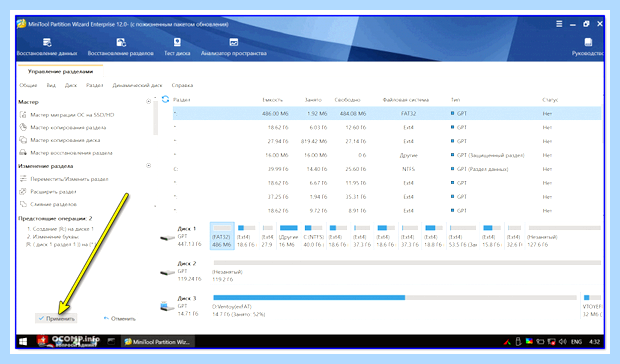This screenshot has height=364, width=620.
Task: Open the Справка menu
Action: click(x=182, y=85)
